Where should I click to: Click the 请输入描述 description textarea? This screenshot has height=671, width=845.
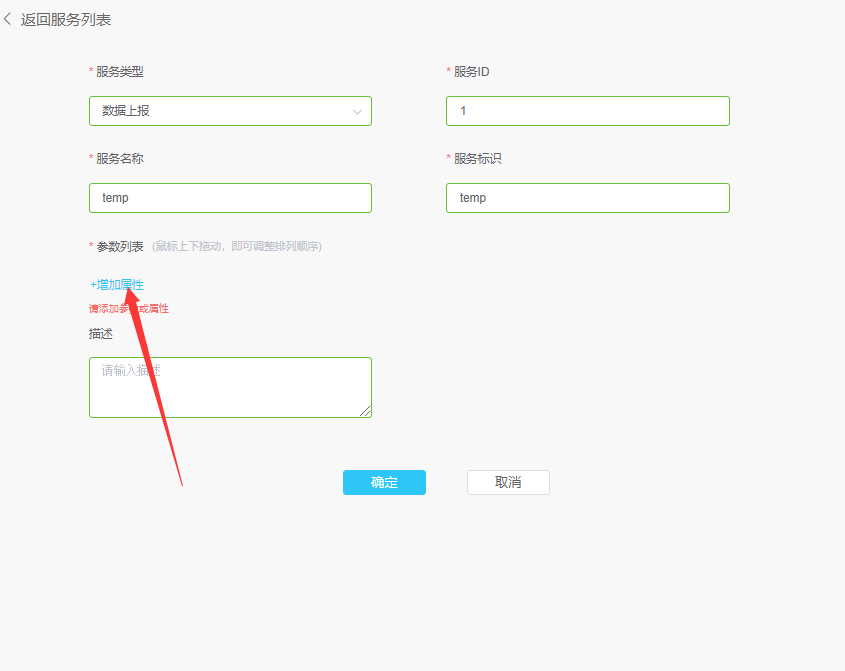(x=230, y=387)
